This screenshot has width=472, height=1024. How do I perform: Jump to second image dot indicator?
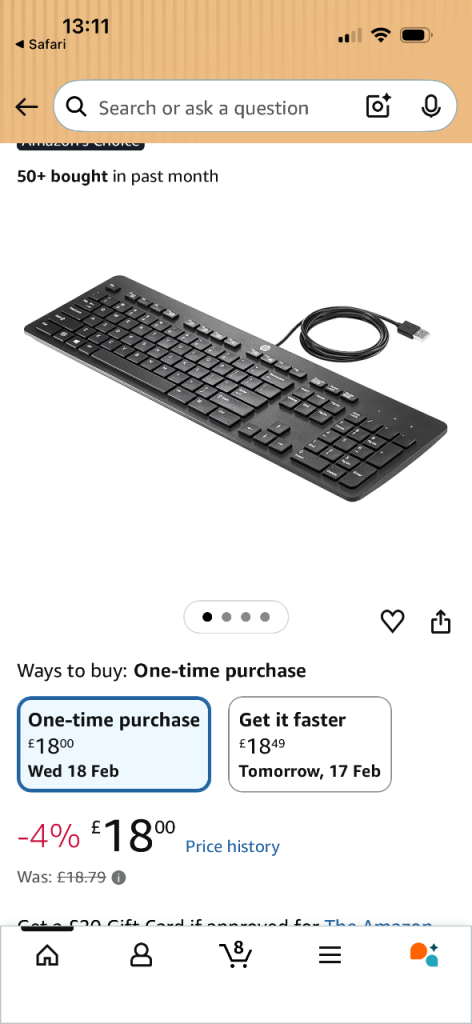tap(227, 616)
